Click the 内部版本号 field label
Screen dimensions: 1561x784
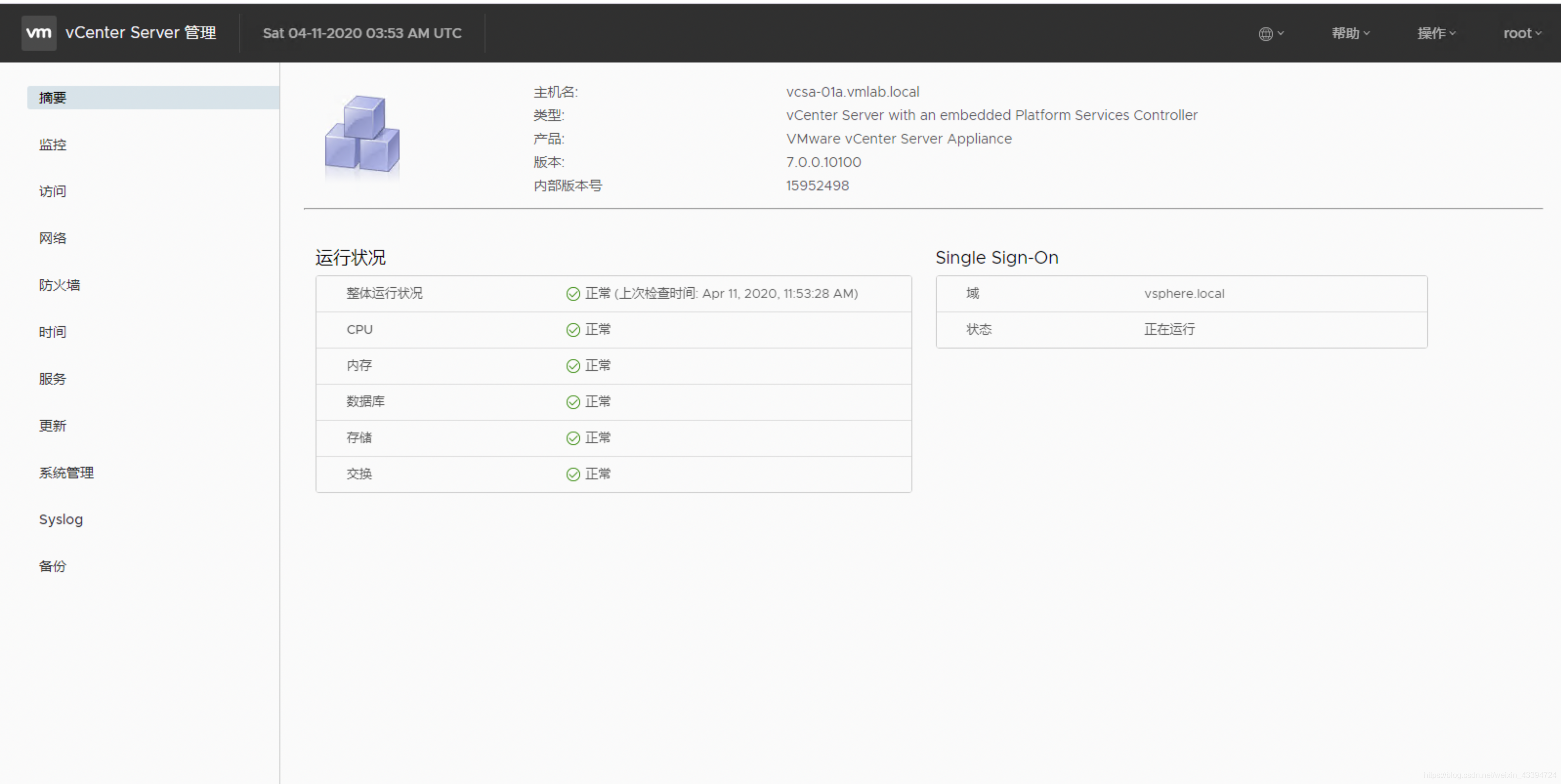point(568,186)
